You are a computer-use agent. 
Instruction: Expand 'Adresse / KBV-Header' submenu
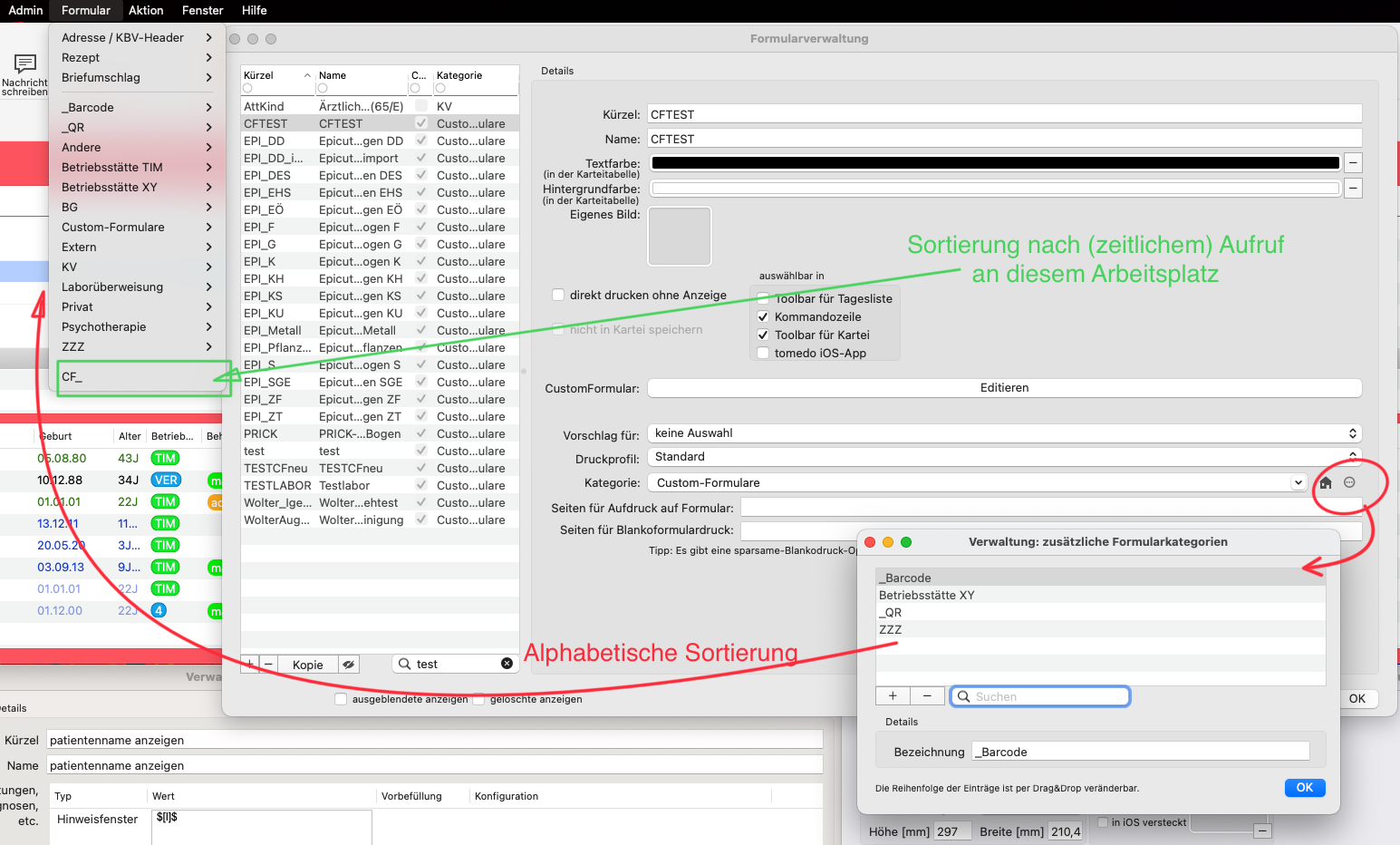click(x=136, y=37)
